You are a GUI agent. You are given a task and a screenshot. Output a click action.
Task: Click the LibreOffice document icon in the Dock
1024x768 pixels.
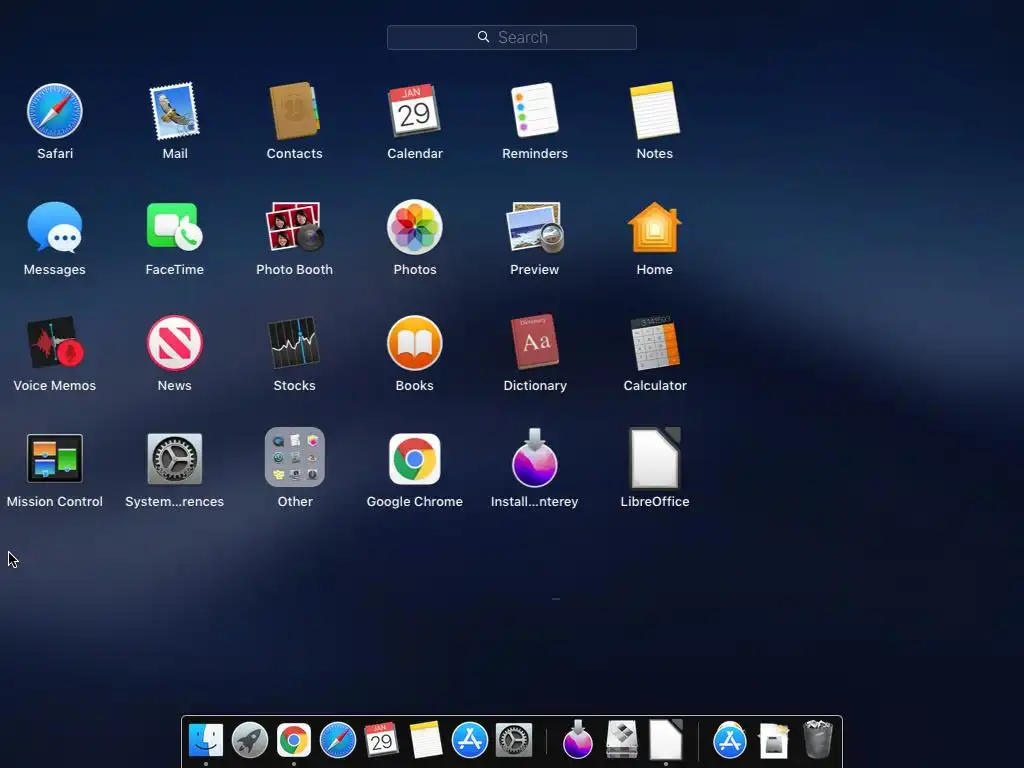pyautogui.click(x=665, y=739)
